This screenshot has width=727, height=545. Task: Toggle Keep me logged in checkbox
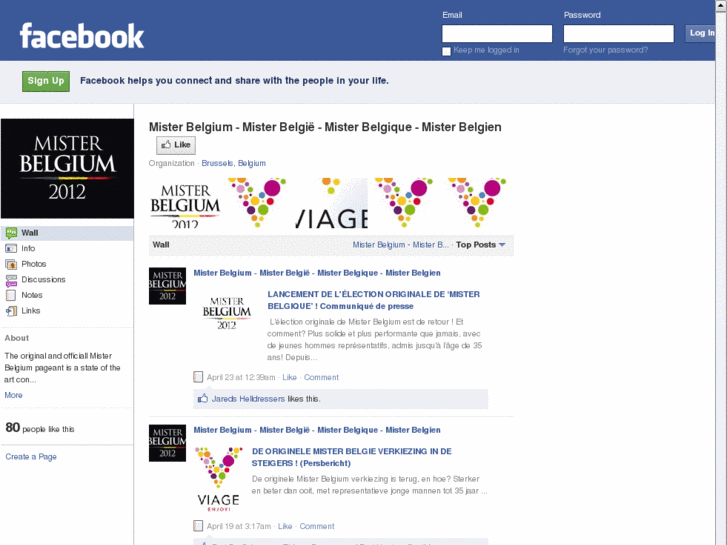[x=446, y=51]
